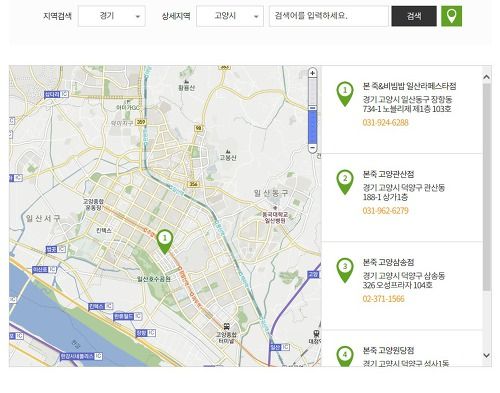Screen dimensions: 500x393
Task: Click the address 경기 고양시 덕양구 삼송동
Action: [x=404, y=276]
